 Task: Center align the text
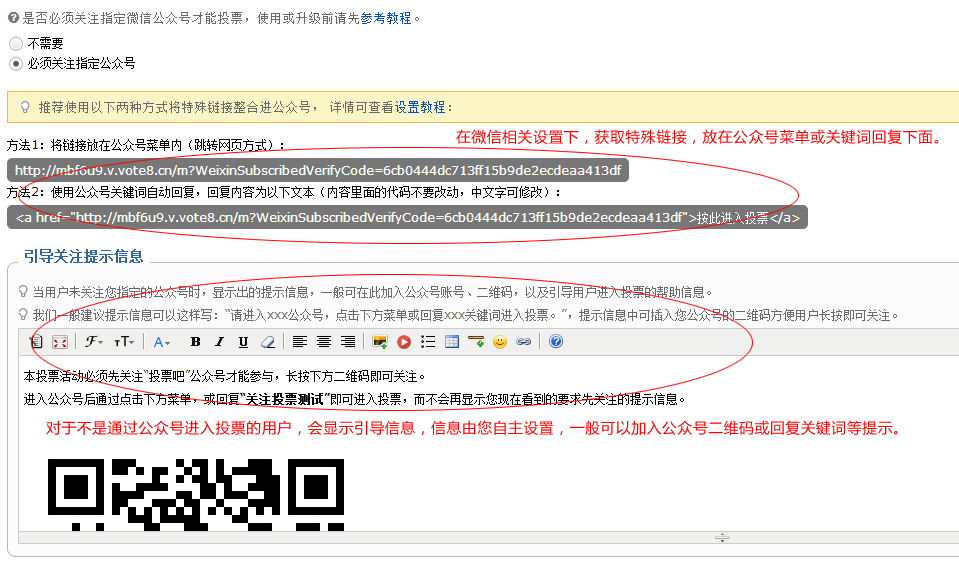point(324,342)
